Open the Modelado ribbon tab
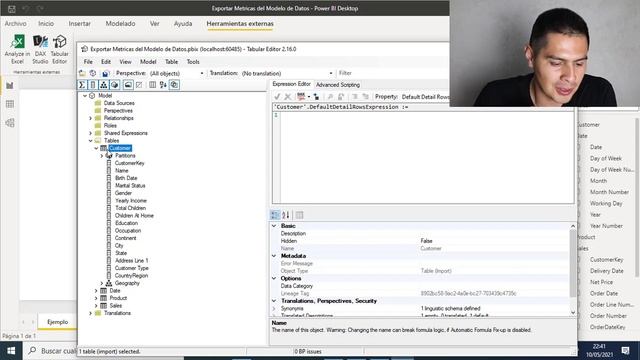Viewport: 640px width, 360px height. pos(120,24)
